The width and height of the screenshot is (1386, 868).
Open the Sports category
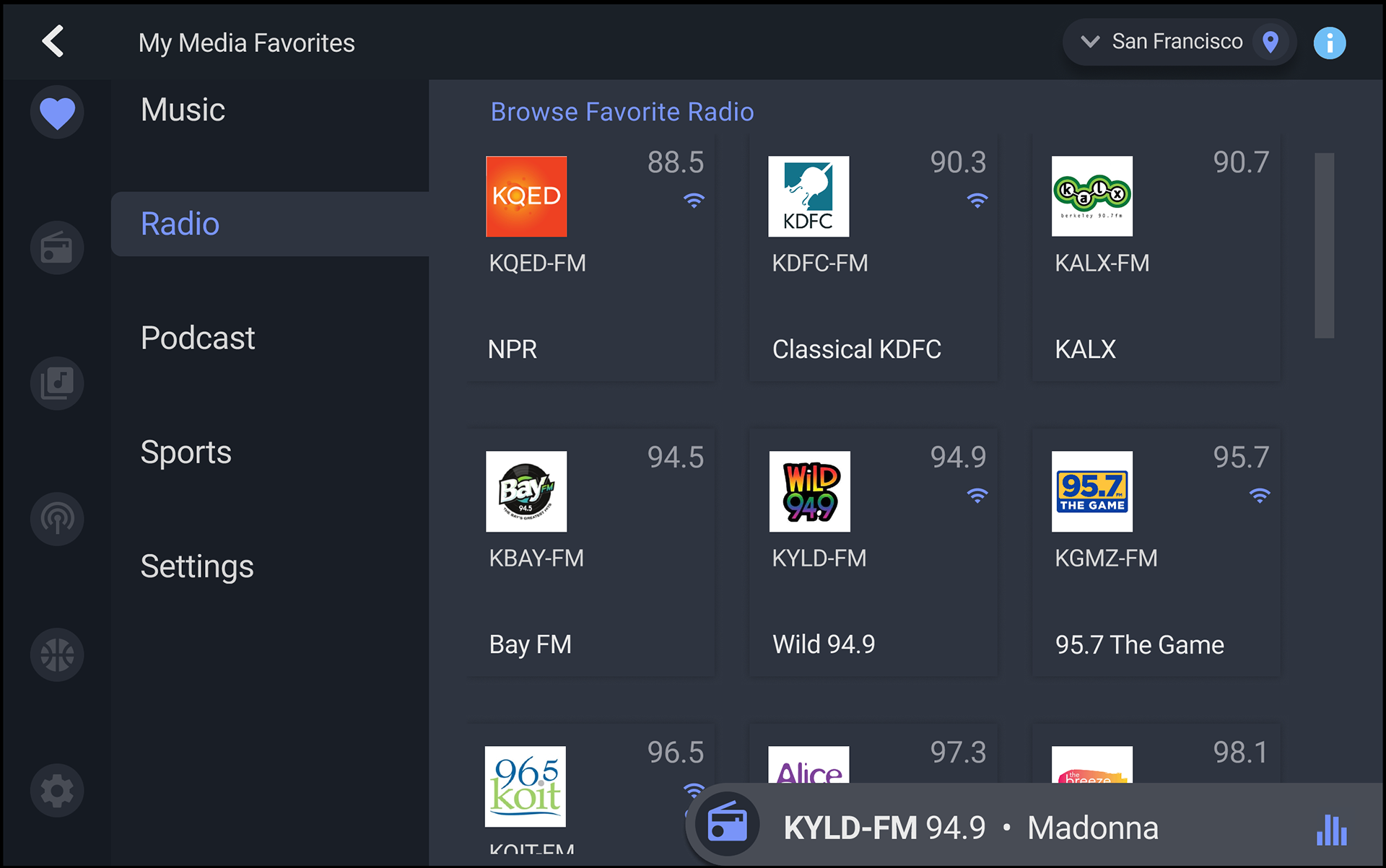click(x=186, y=452)
